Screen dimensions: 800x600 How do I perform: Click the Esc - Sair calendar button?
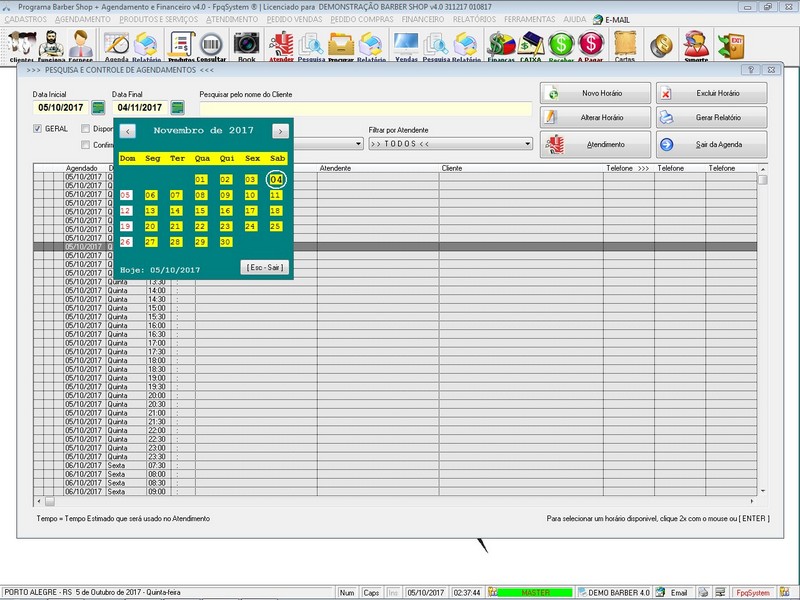point(265,267)
